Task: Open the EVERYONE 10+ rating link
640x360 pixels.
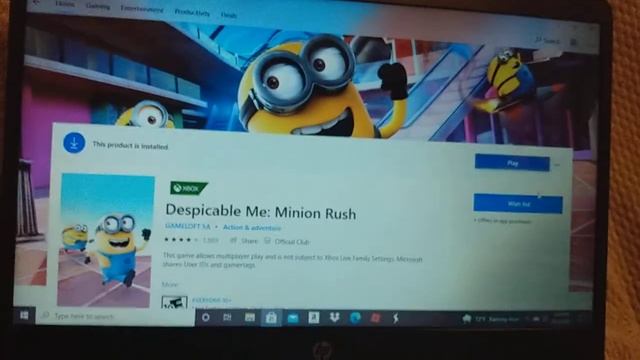Action: [211, 300]
